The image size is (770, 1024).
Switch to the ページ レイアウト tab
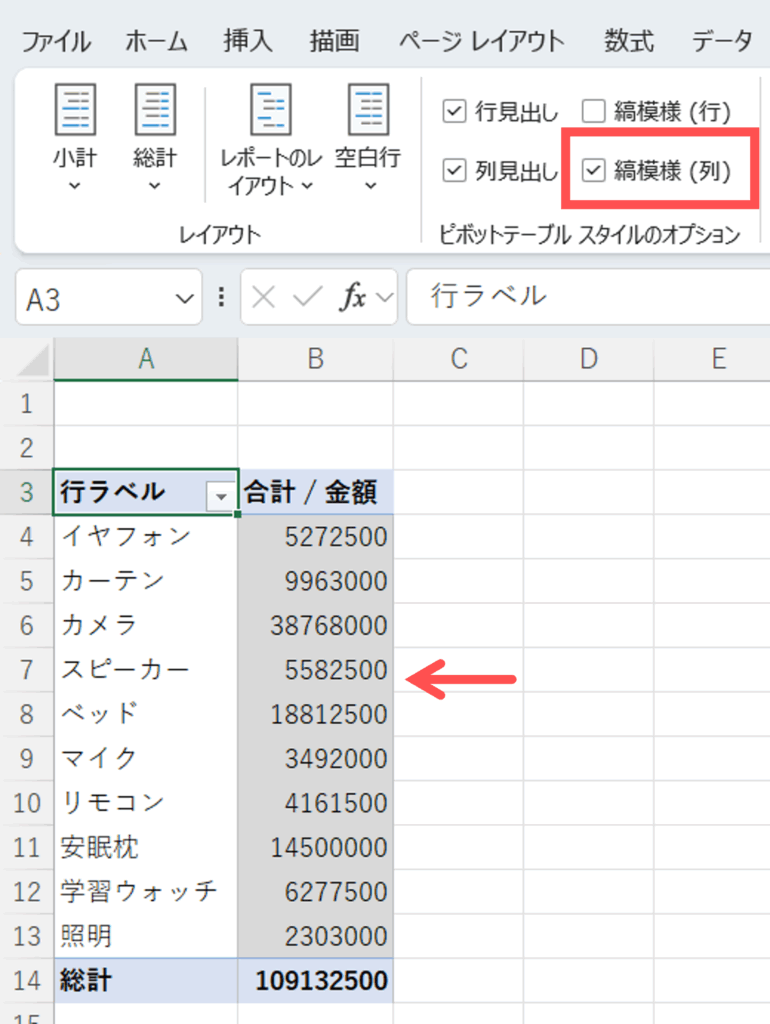click(x=481, y=41)
